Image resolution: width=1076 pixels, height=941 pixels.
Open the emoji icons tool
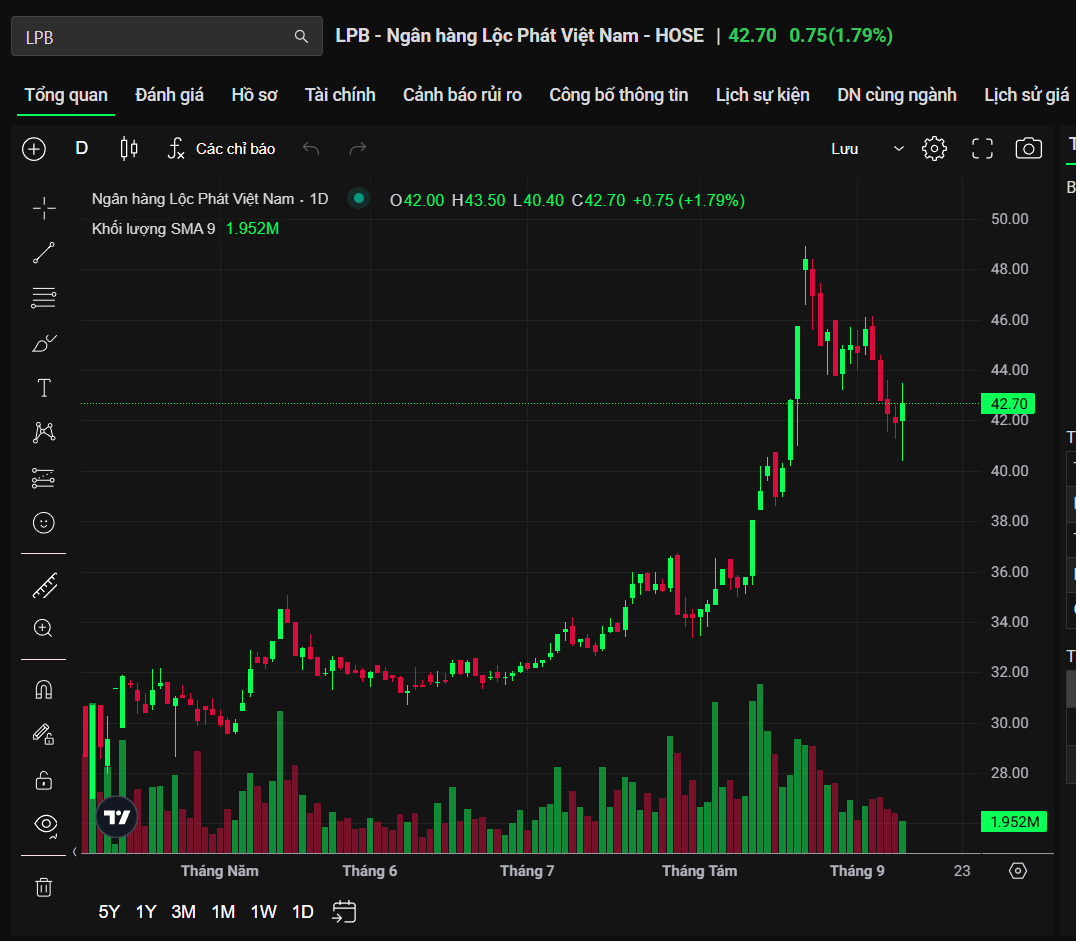coord(44,523)
